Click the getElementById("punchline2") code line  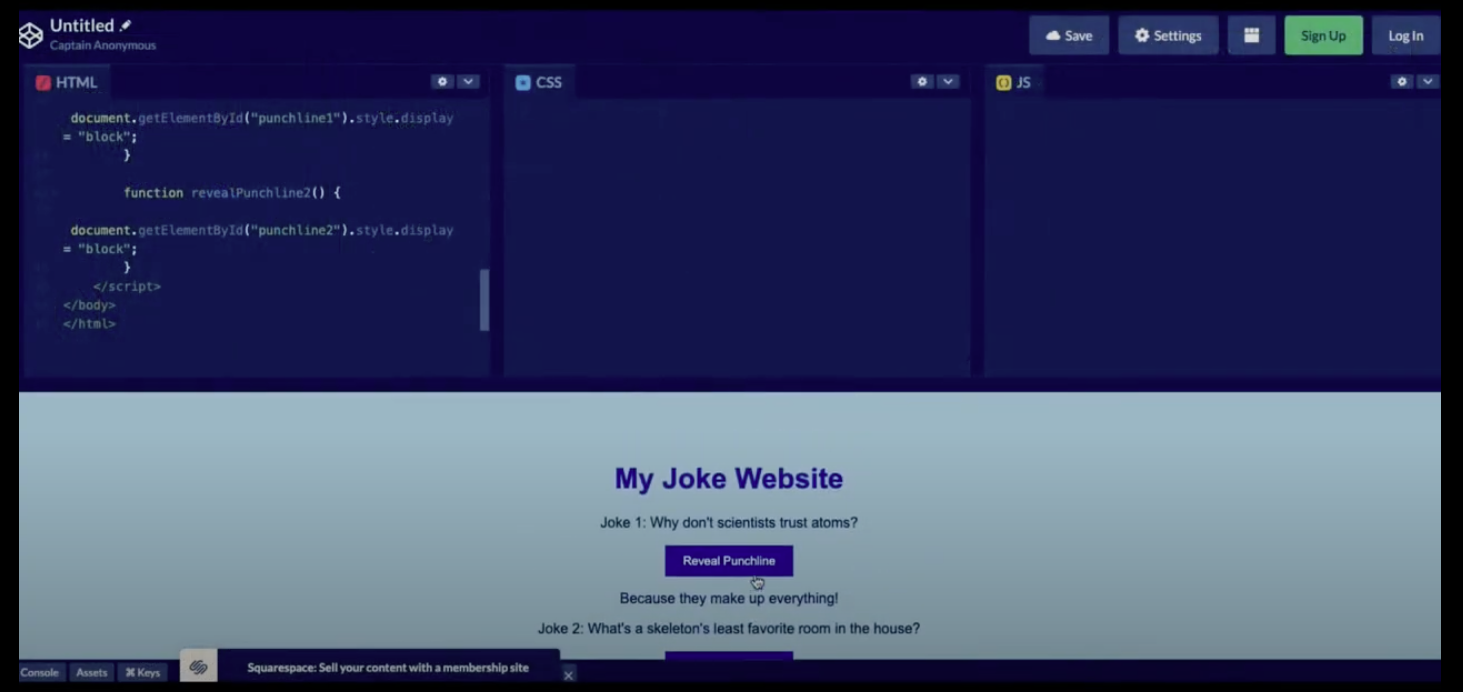click(261, 230)
